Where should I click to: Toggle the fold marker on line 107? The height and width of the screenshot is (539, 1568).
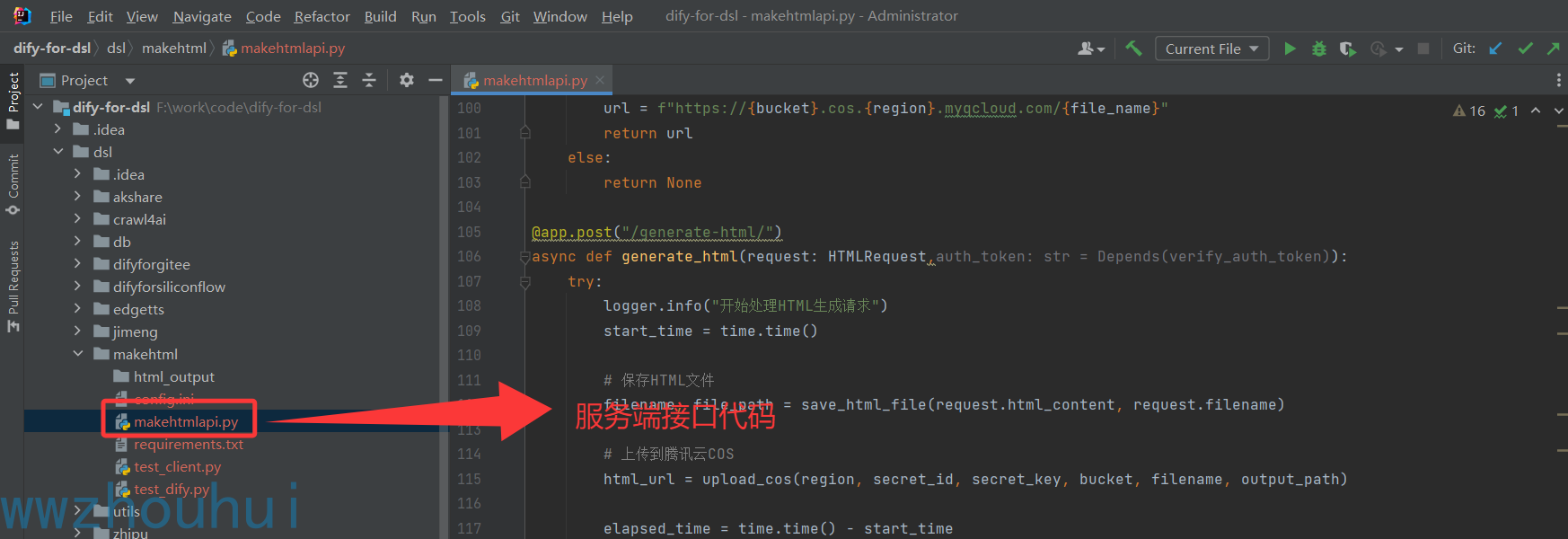tap(525, 282)
